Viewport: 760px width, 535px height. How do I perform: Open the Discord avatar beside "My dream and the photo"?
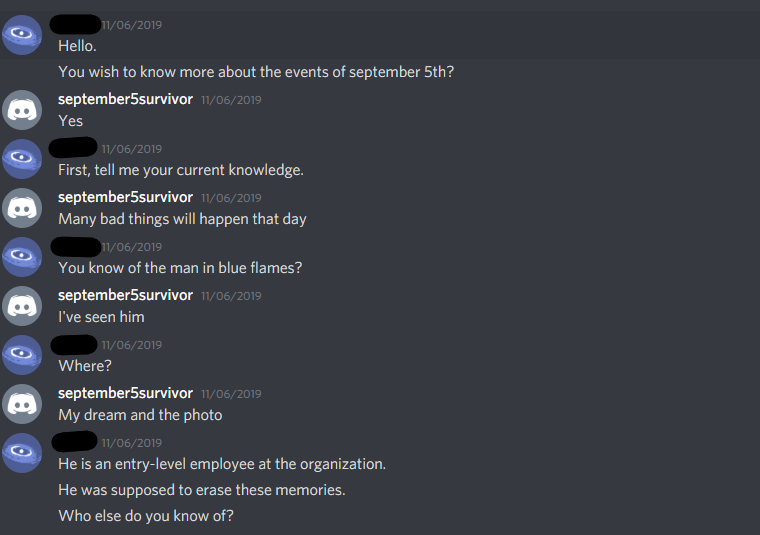click(22, 403)
